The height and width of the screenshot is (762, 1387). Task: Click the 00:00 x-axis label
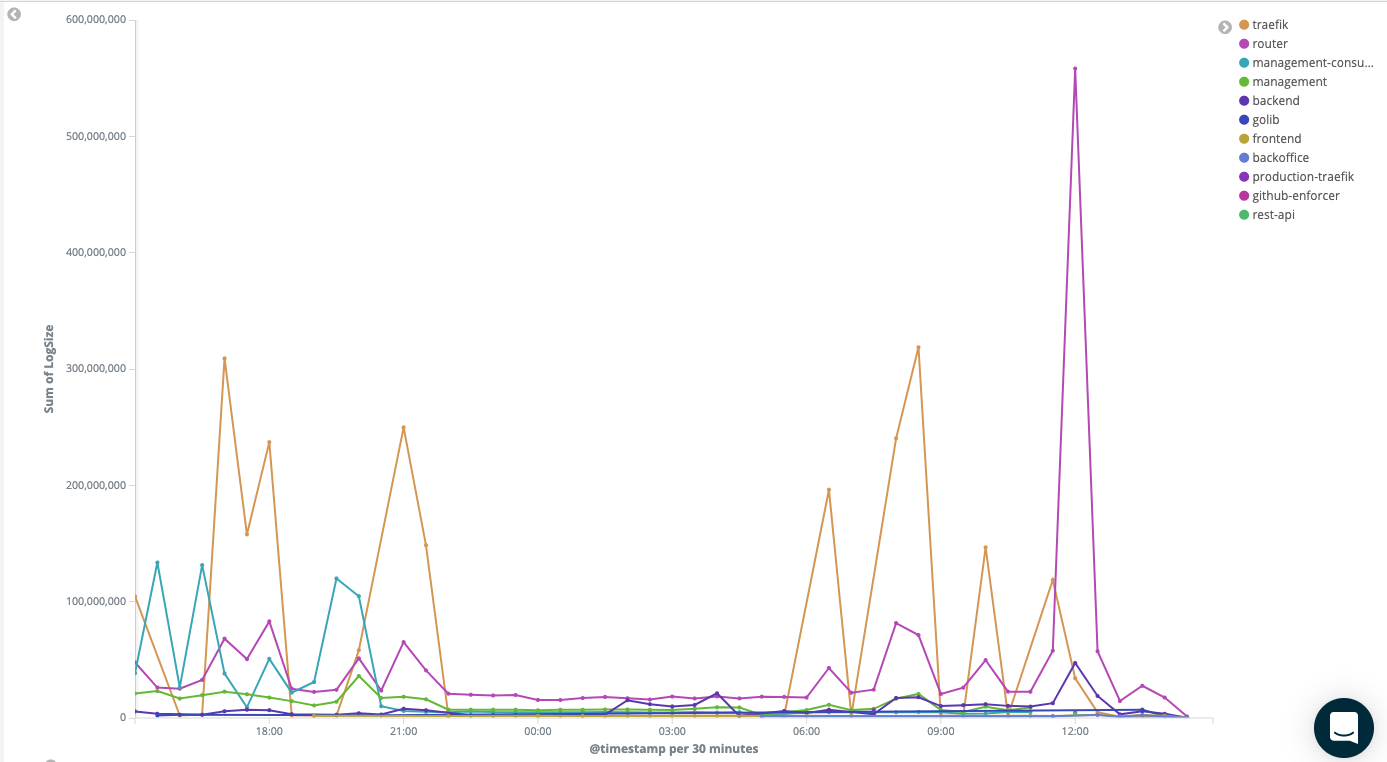(538, 732)
